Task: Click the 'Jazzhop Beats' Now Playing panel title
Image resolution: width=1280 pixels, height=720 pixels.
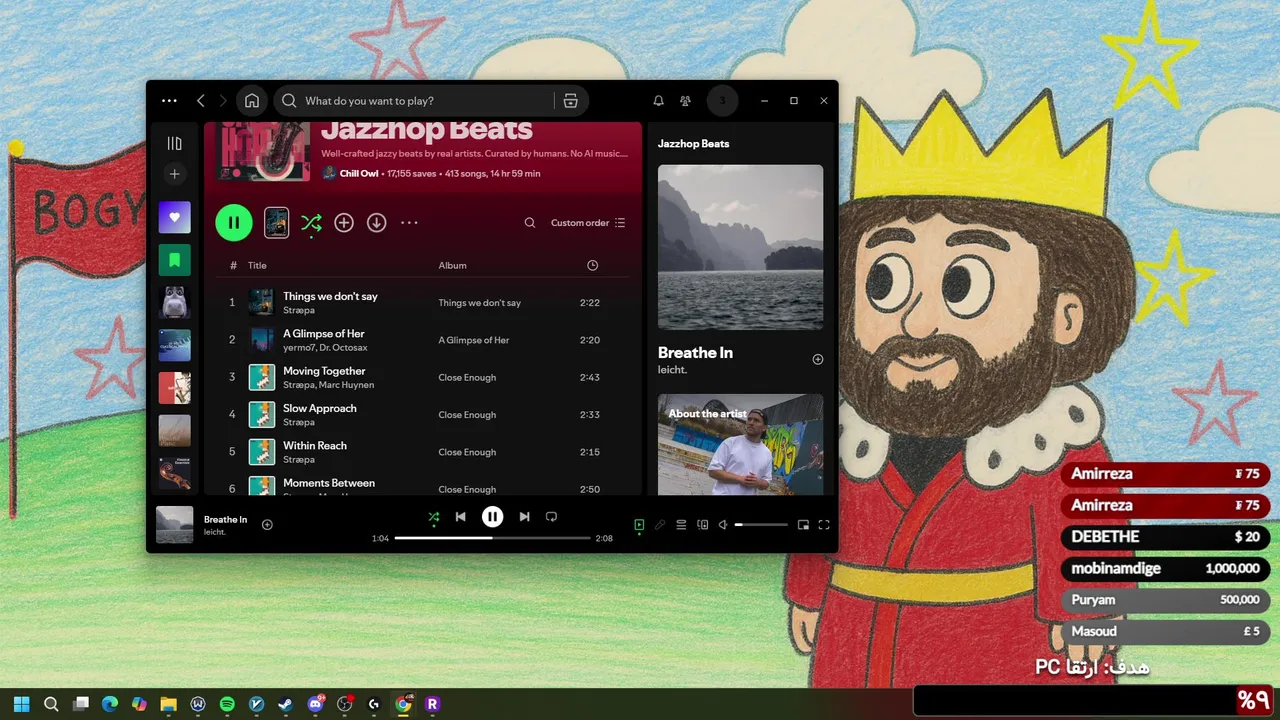Action: click(693, 144)
